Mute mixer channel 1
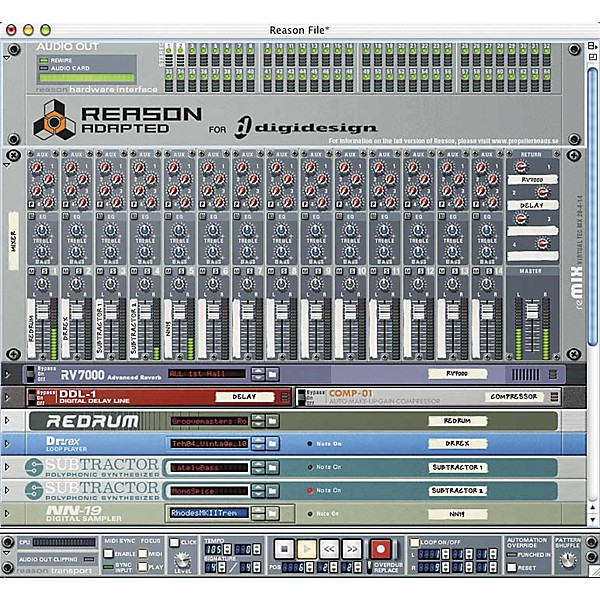Screen dimensions: 600x600 pyautogui.click(x=32, y=271)
